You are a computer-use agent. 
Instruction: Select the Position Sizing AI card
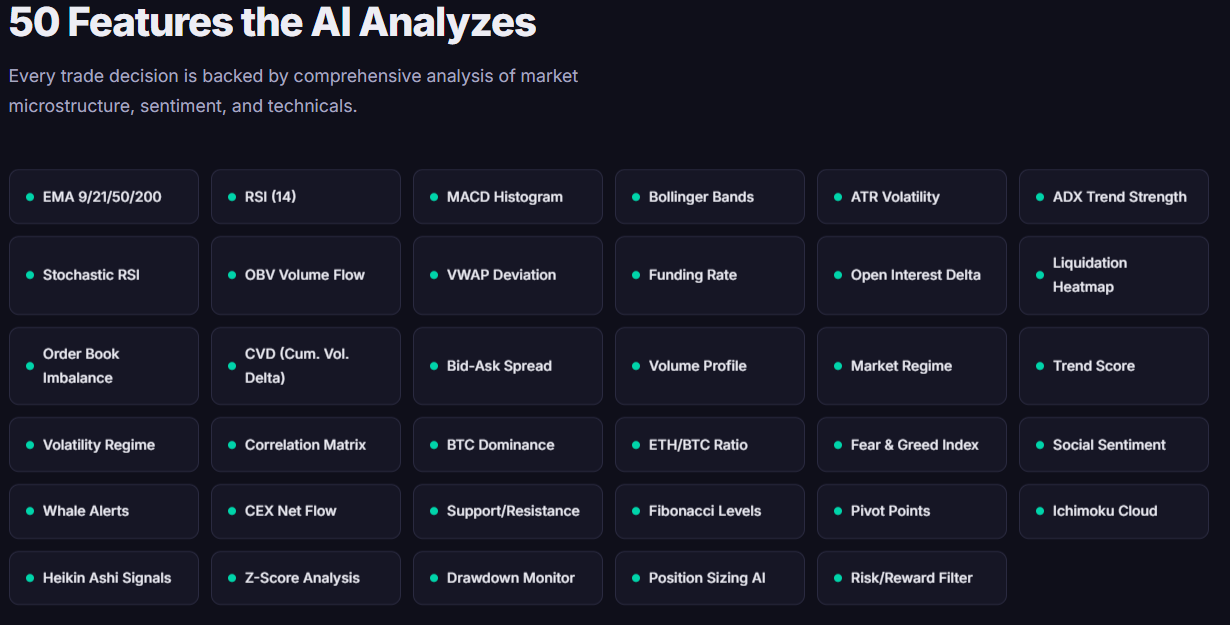tap(709, 577)
